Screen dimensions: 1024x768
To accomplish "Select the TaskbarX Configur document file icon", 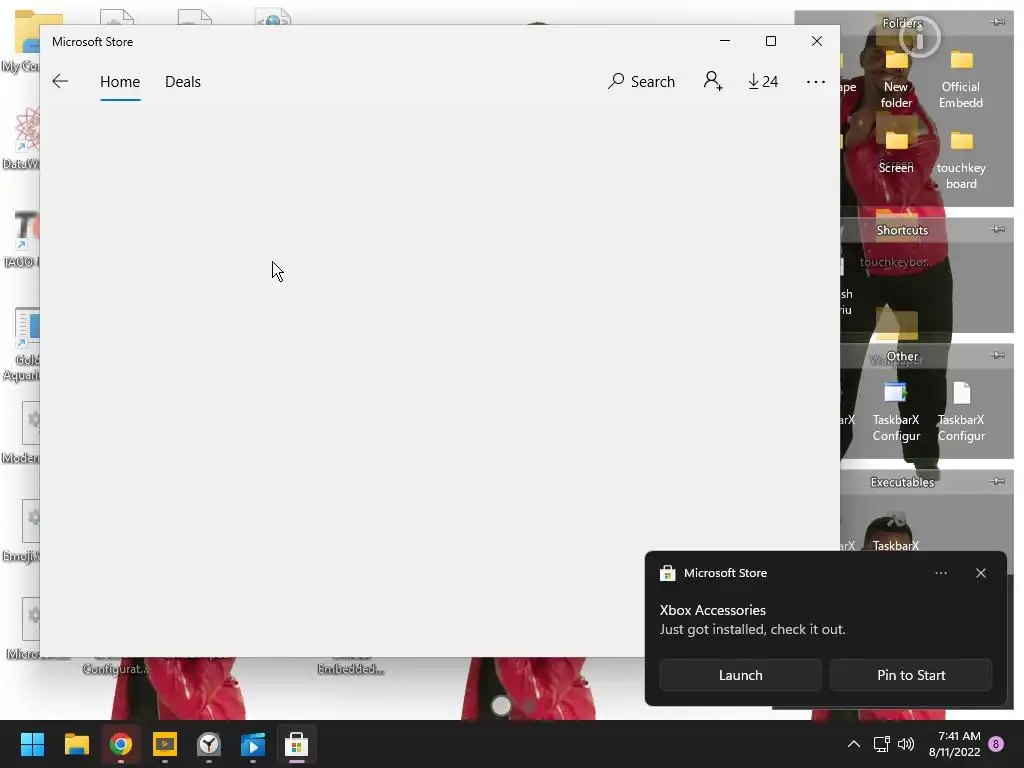I will [961, 412].
